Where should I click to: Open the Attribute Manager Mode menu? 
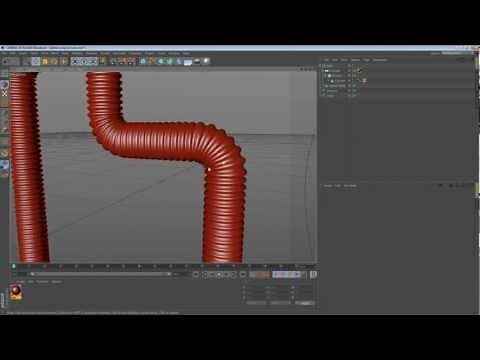pos(328,186)
